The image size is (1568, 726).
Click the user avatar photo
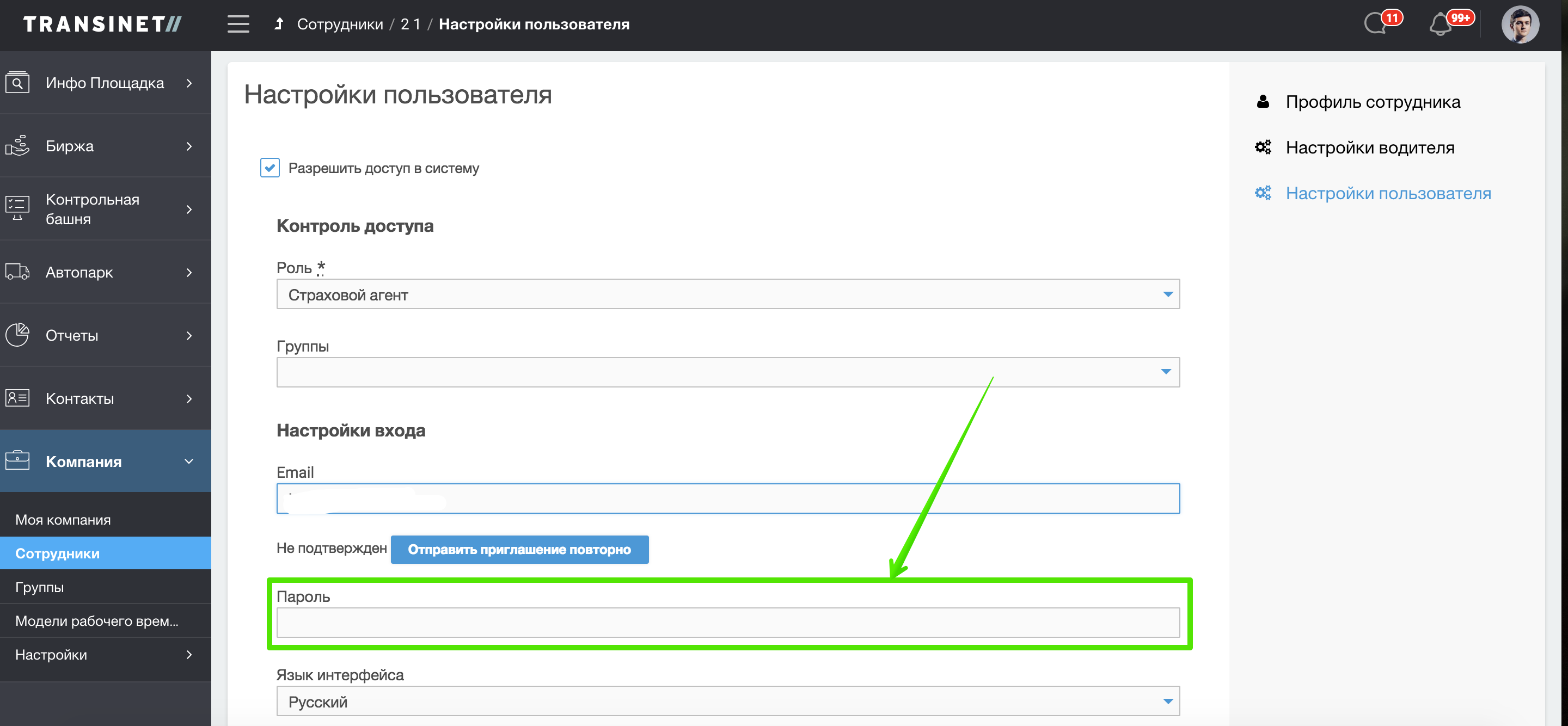tap(1520, 25)
